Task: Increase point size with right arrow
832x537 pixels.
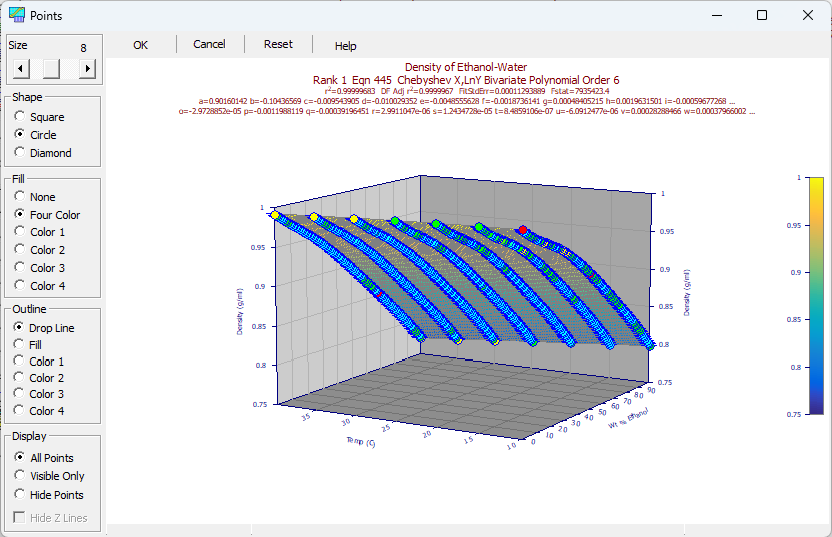Action: [x=88, y=68]
